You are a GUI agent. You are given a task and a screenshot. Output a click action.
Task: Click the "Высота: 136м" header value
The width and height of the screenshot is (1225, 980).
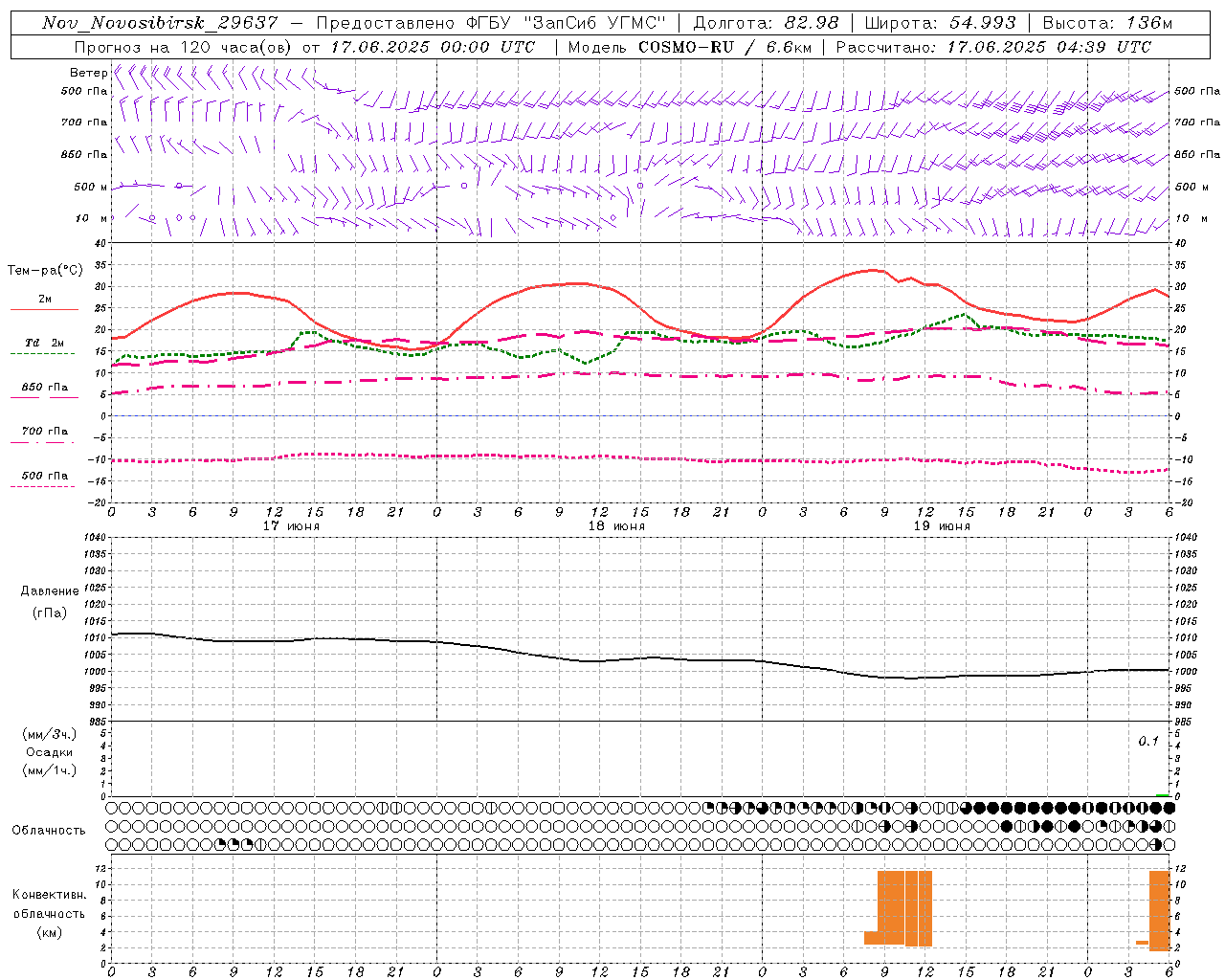coord(1107,23)
